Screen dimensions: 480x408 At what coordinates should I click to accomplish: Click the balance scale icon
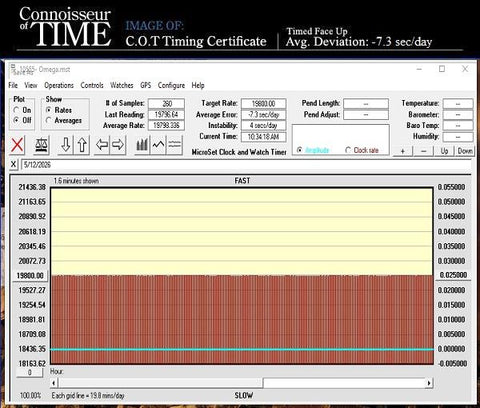(x=42, y=145)
